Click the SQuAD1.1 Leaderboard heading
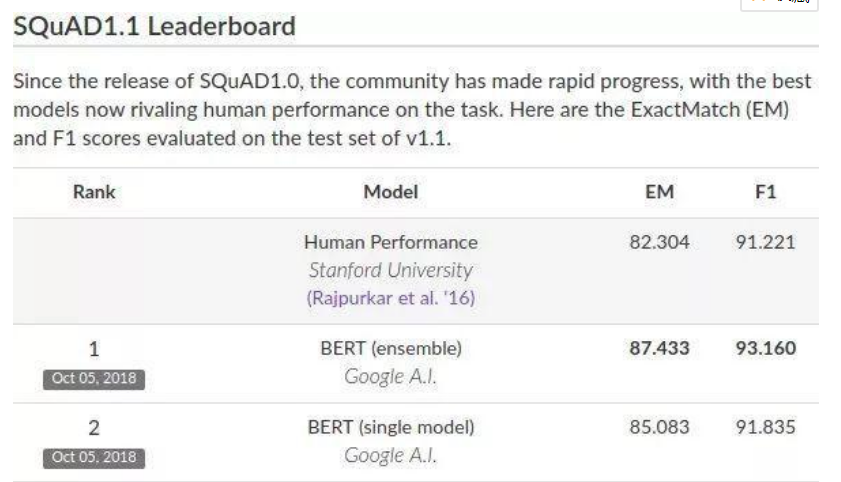Screen dimensions: 841x482 point(154,26)
